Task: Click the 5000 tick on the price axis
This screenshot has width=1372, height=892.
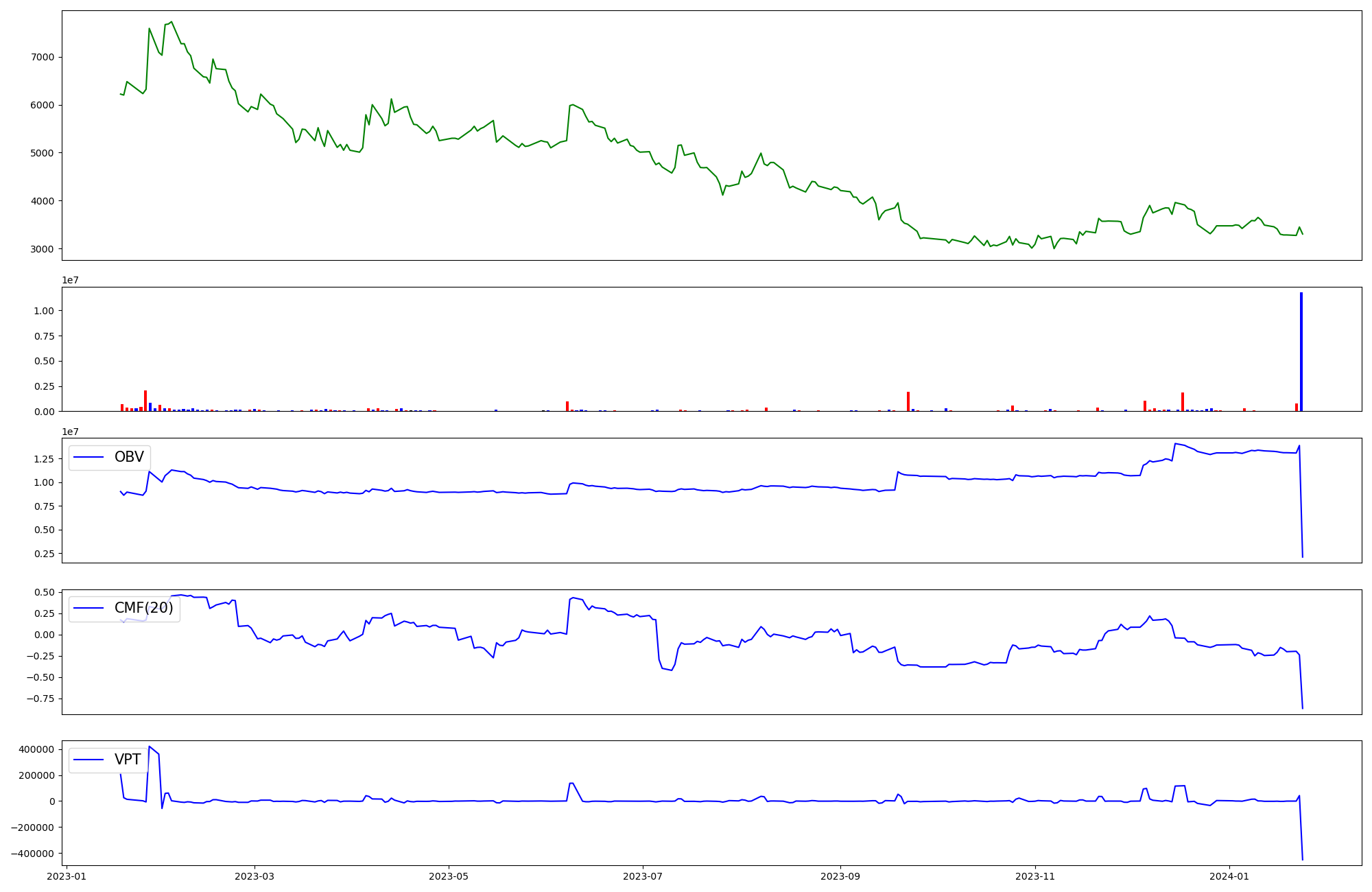Action: [x=43, y=153]
